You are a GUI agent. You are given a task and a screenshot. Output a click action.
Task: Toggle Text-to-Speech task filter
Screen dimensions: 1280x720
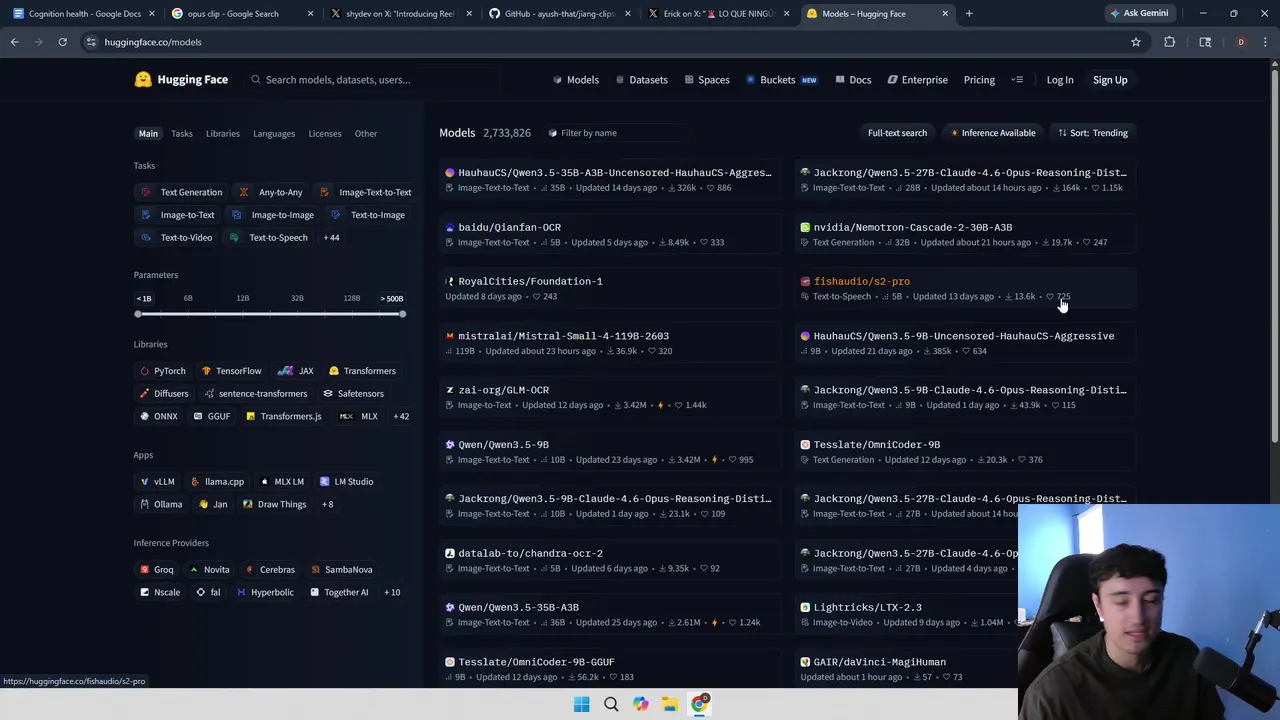(x=268, y=238)
